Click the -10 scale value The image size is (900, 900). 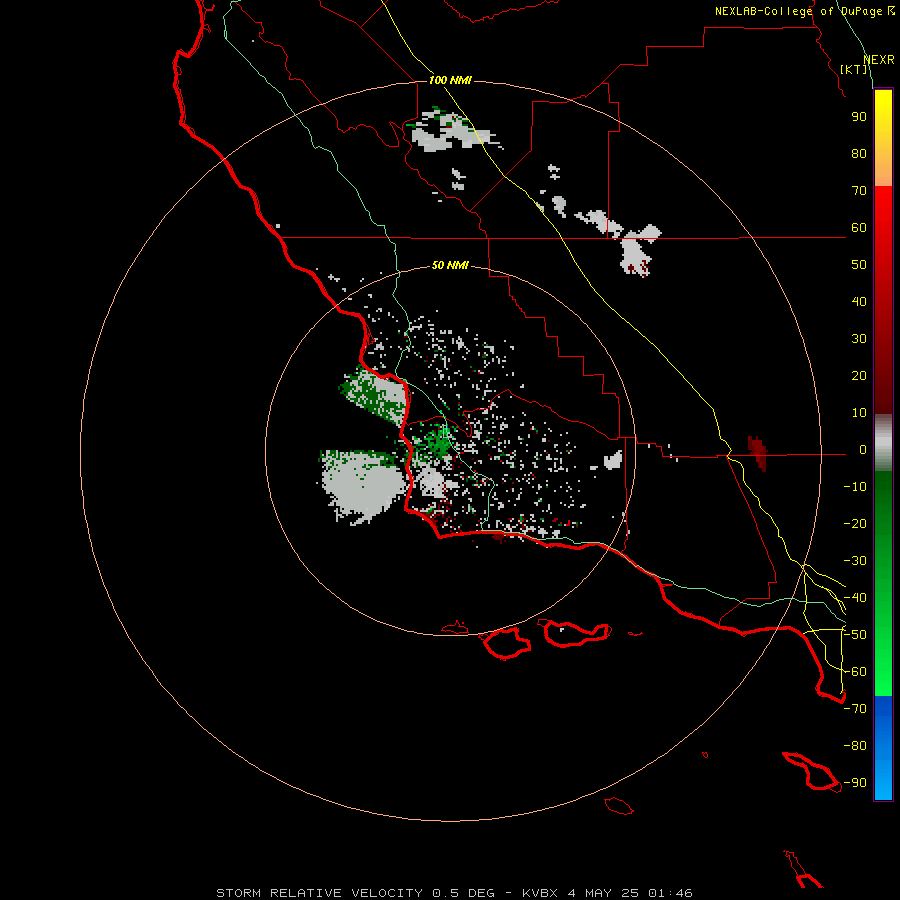pos(855,487)
